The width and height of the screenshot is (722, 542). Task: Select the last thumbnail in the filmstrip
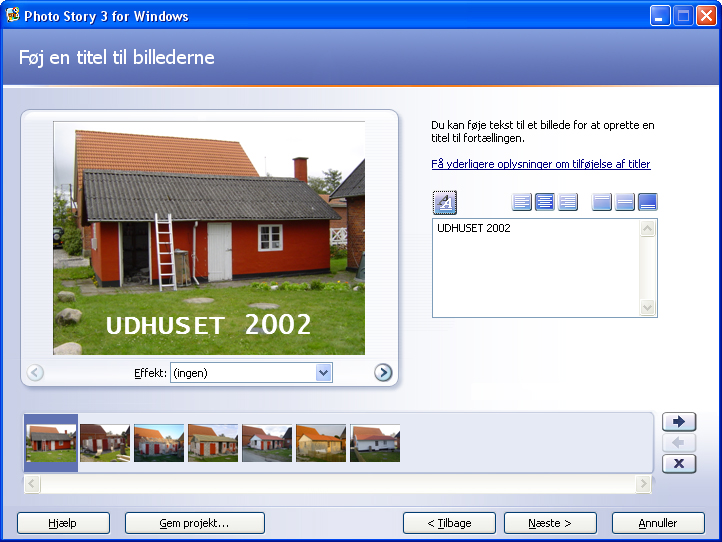point(375,443)
